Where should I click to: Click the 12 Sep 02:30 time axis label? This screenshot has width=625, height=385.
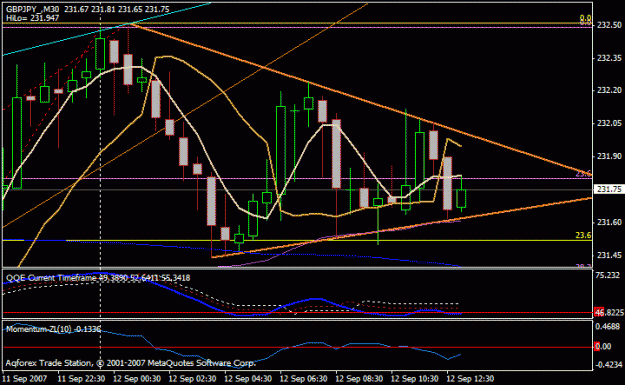coord(192,379)
